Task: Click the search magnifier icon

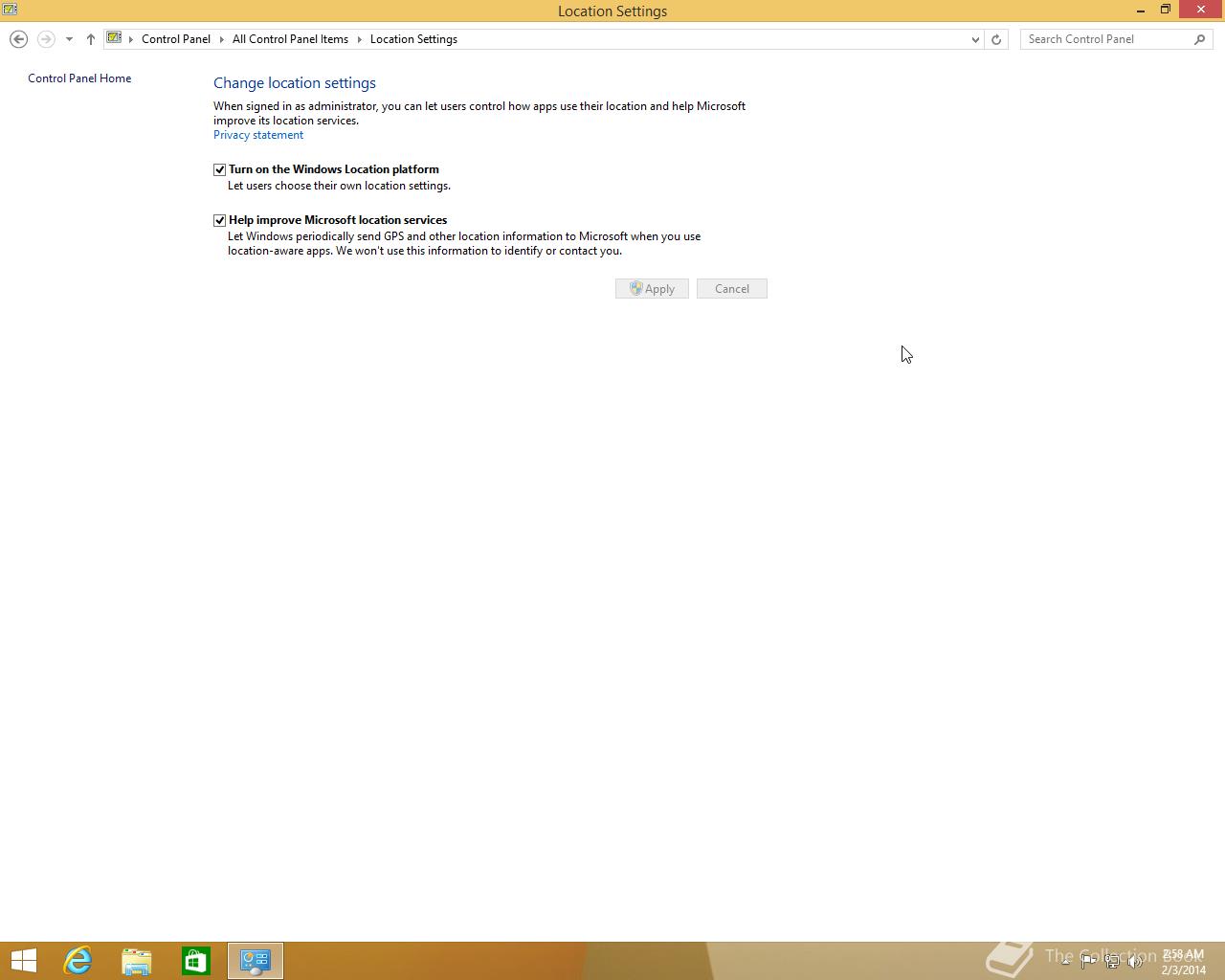Action: point(1200,39)
